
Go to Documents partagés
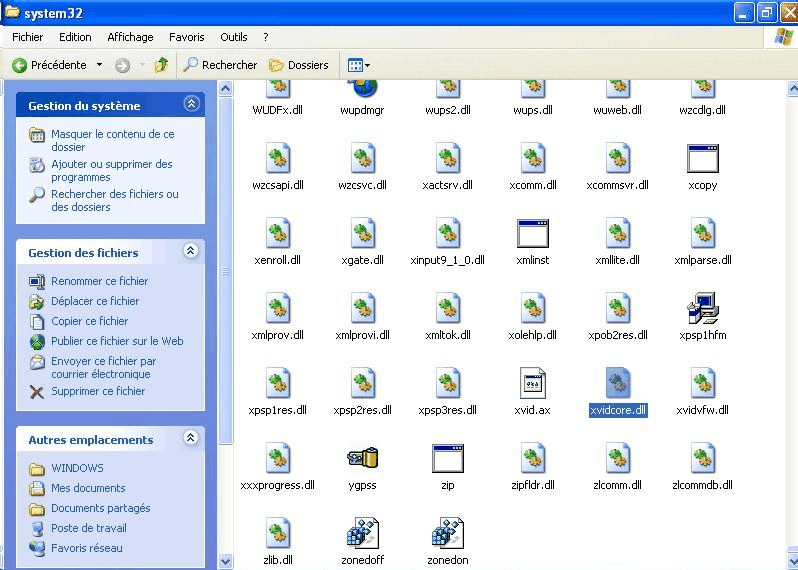(x=101, y=508)
